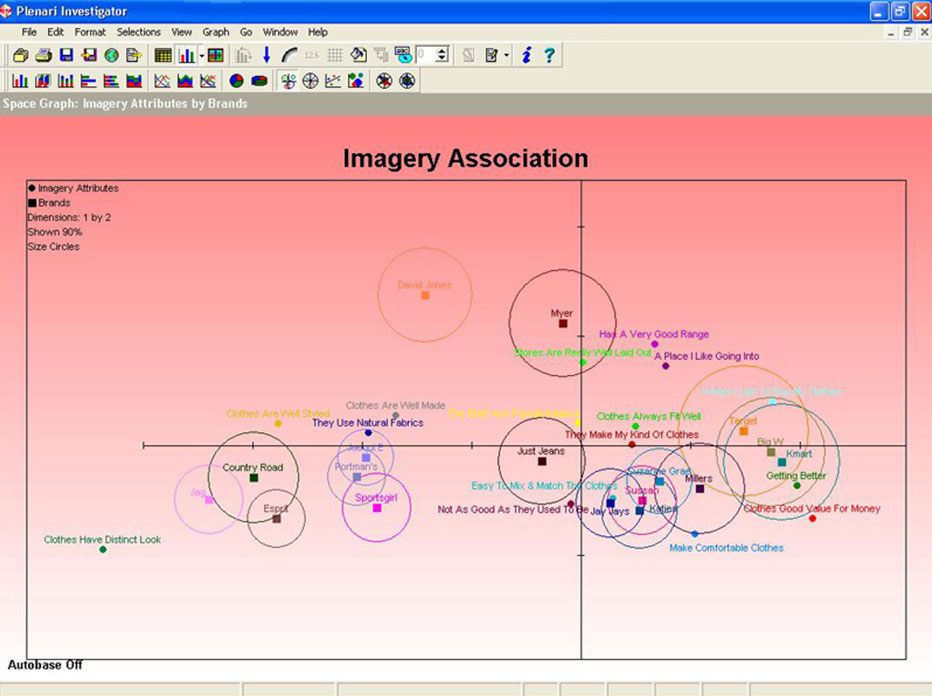Choose the radar chart with red fill

click(x=384, y=81)
